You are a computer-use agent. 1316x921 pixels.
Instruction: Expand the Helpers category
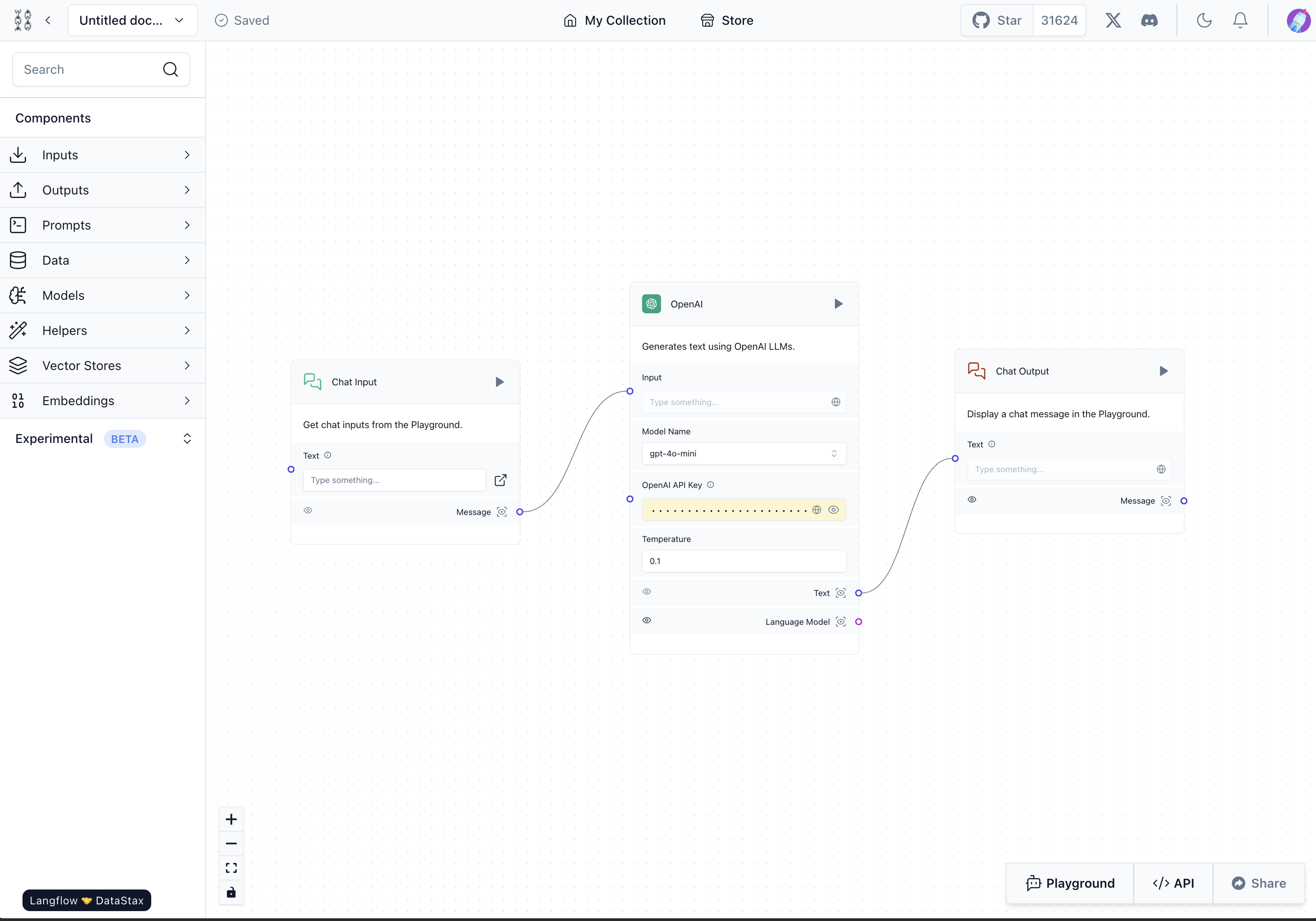pyautogui.click(x=103, y=331)
